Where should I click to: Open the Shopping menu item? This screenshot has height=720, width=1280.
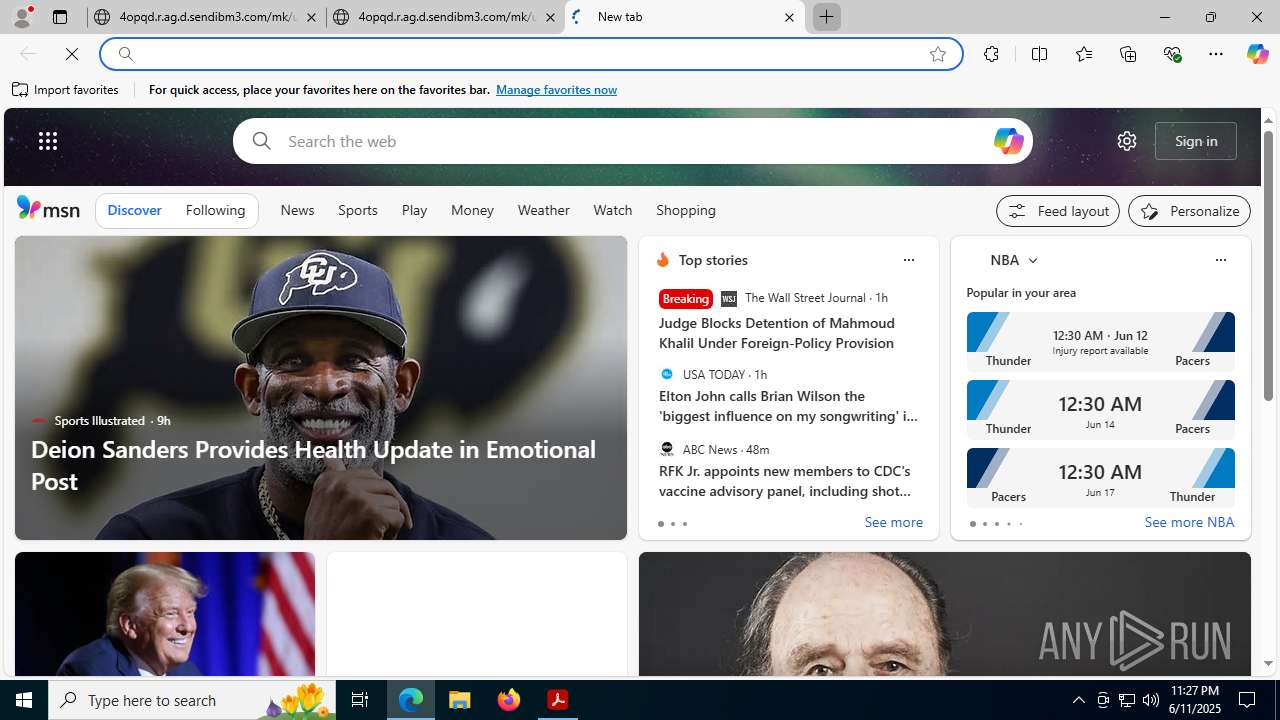coord(686,210)
